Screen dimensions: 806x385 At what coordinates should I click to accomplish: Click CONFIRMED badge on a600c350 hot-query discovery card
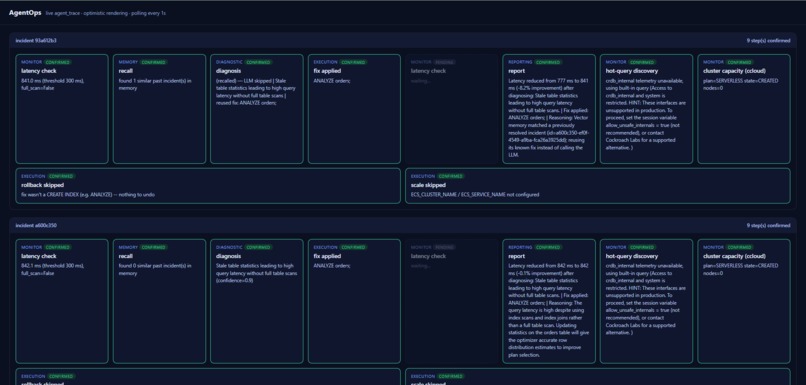tap(642, 247)
